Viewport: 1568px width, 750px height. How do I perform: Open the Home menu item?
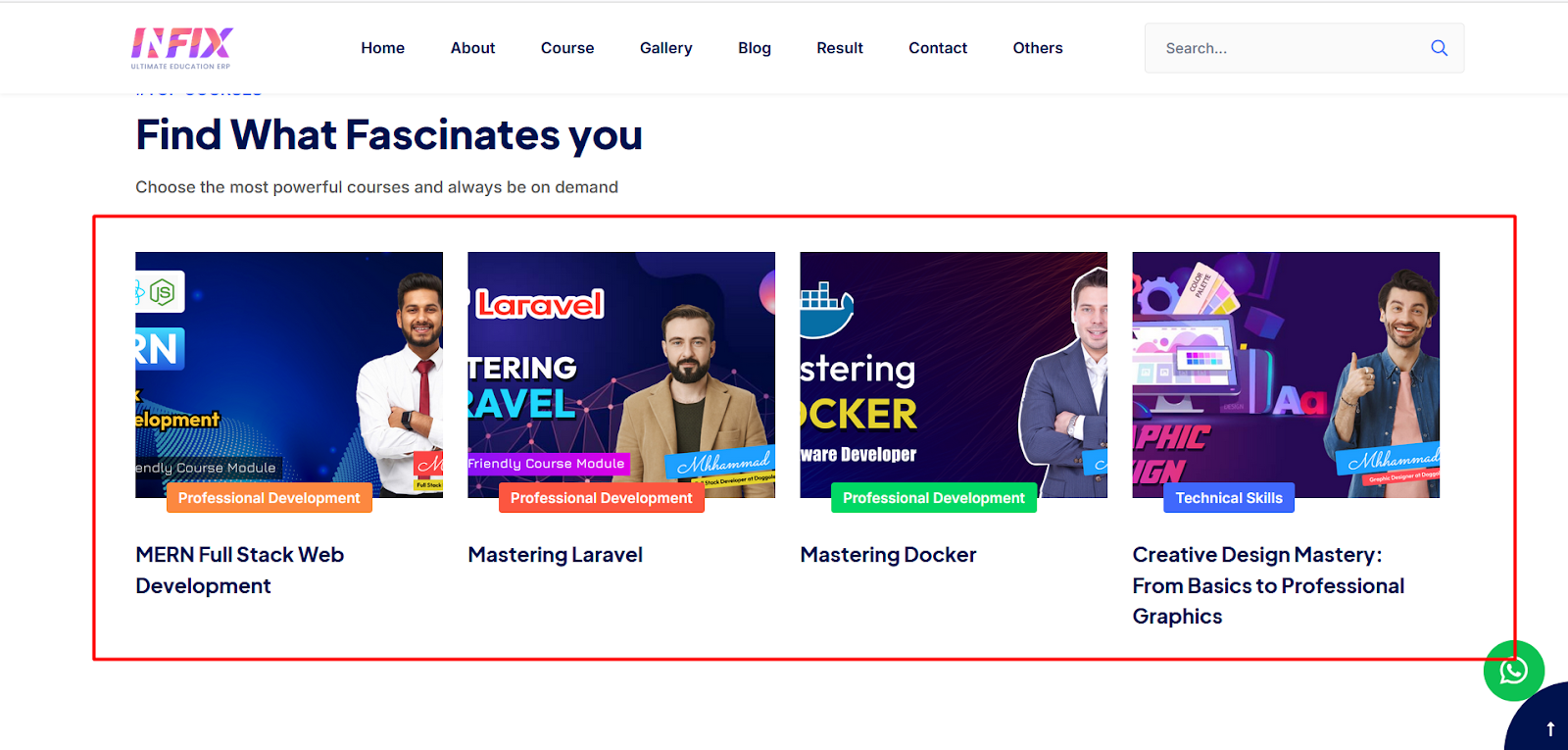(x=382, y=48)
